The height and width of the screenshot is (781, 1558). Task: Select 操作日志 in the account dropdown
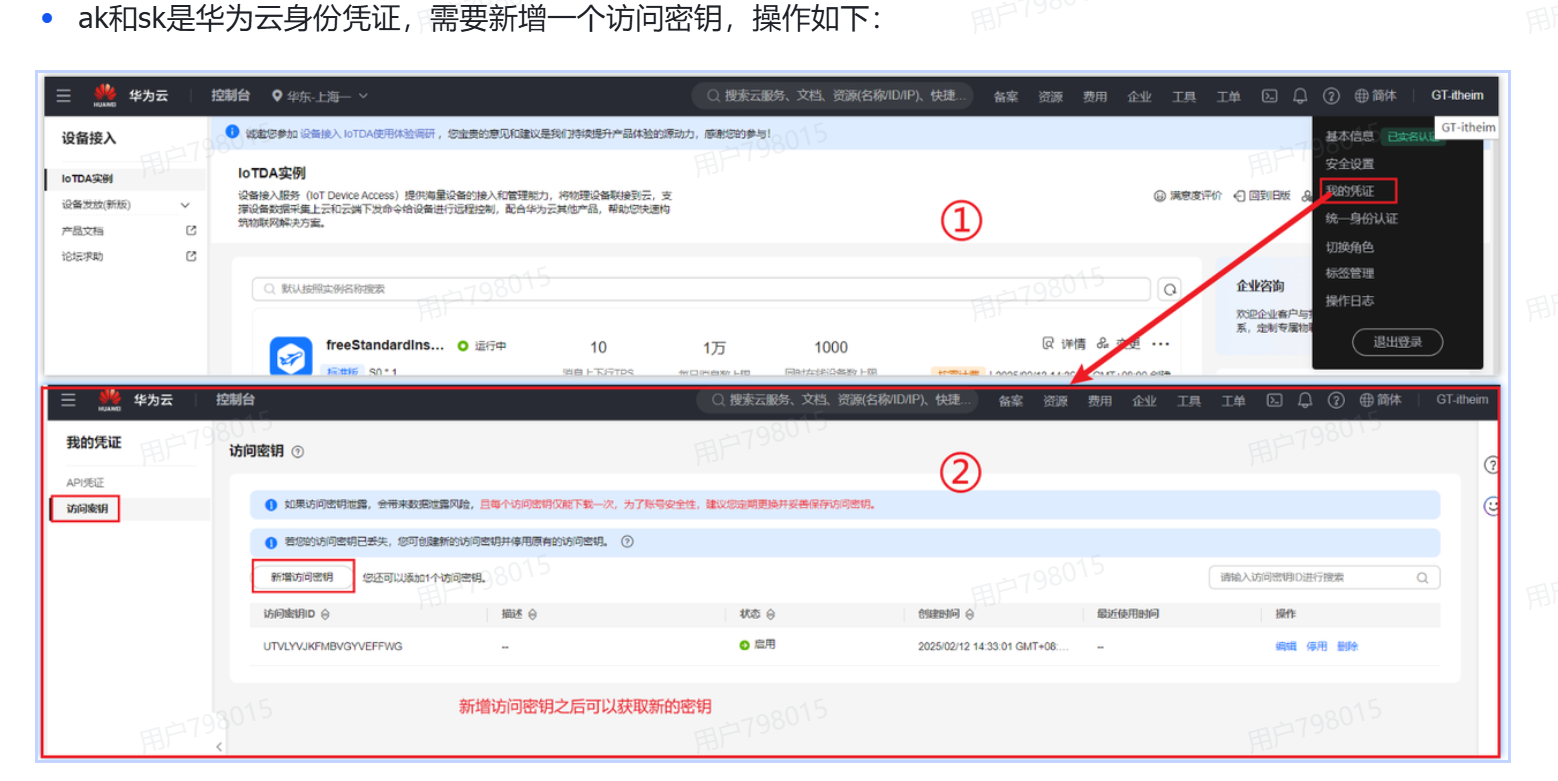(1350, 300)
